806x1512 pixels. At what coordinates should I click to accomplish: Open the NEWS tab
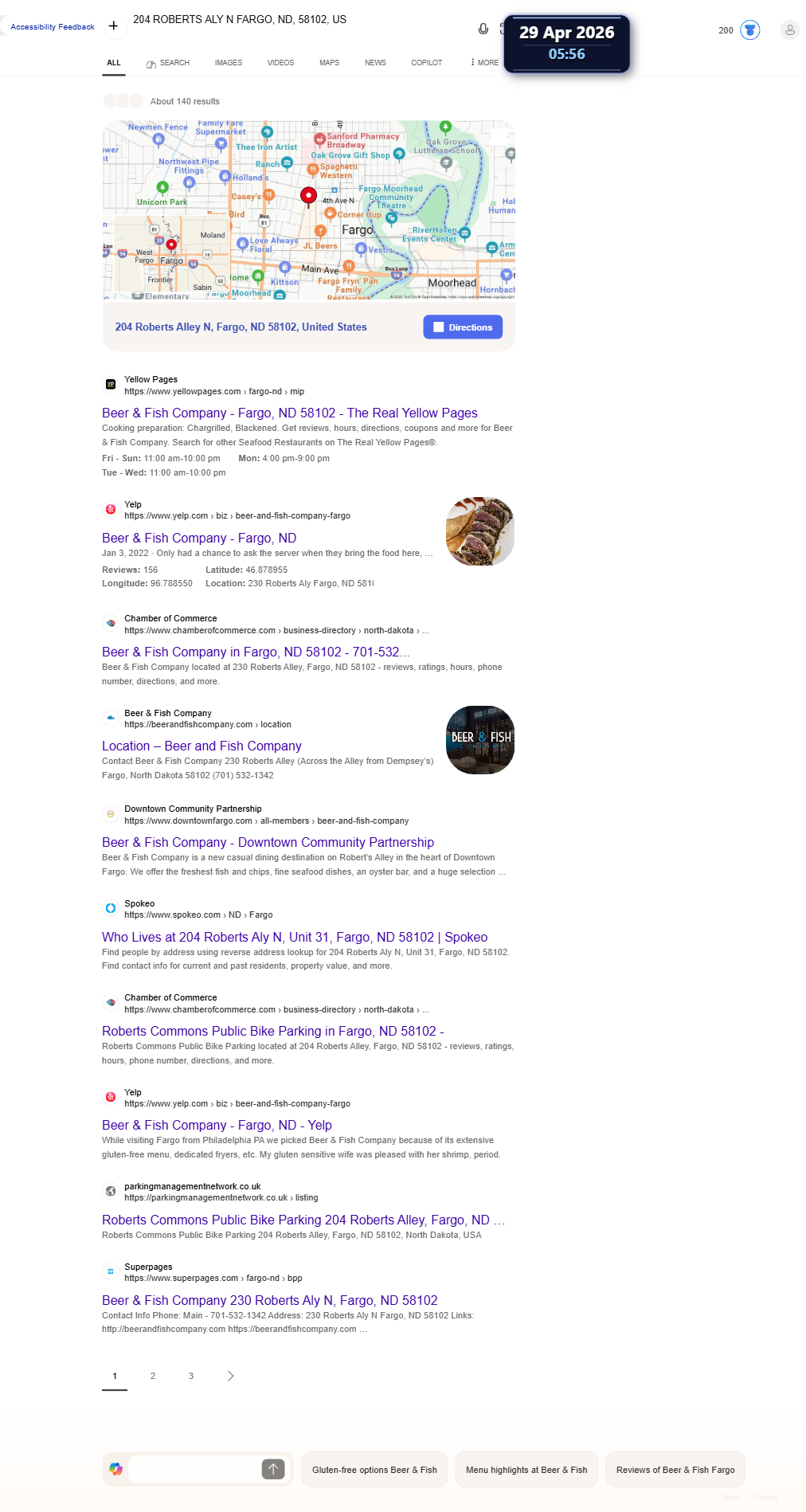pyautogui.click(x=375, y=63)
